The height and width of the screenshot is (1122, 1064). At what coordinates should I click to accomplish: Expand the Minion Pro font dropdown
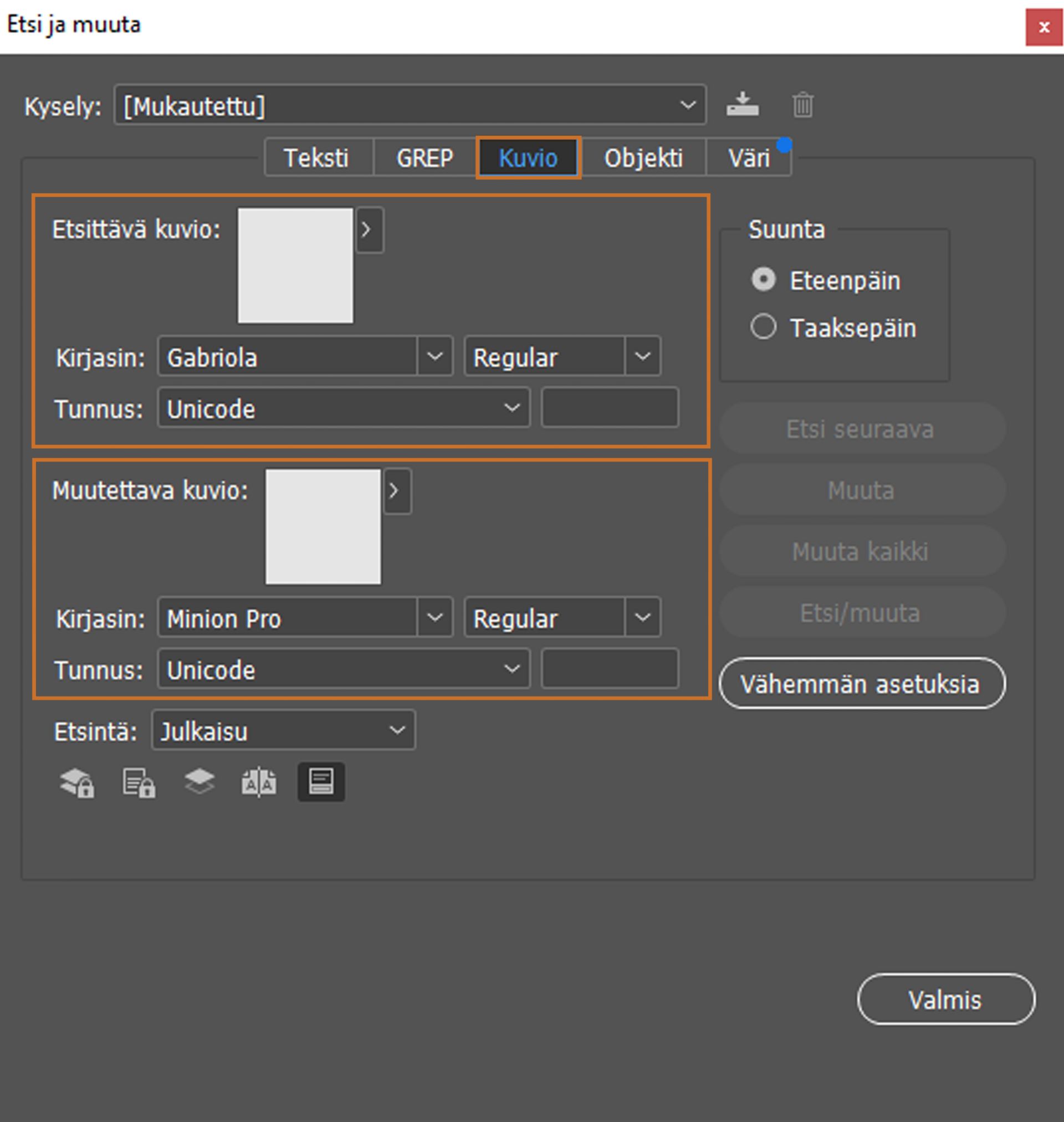434,617
